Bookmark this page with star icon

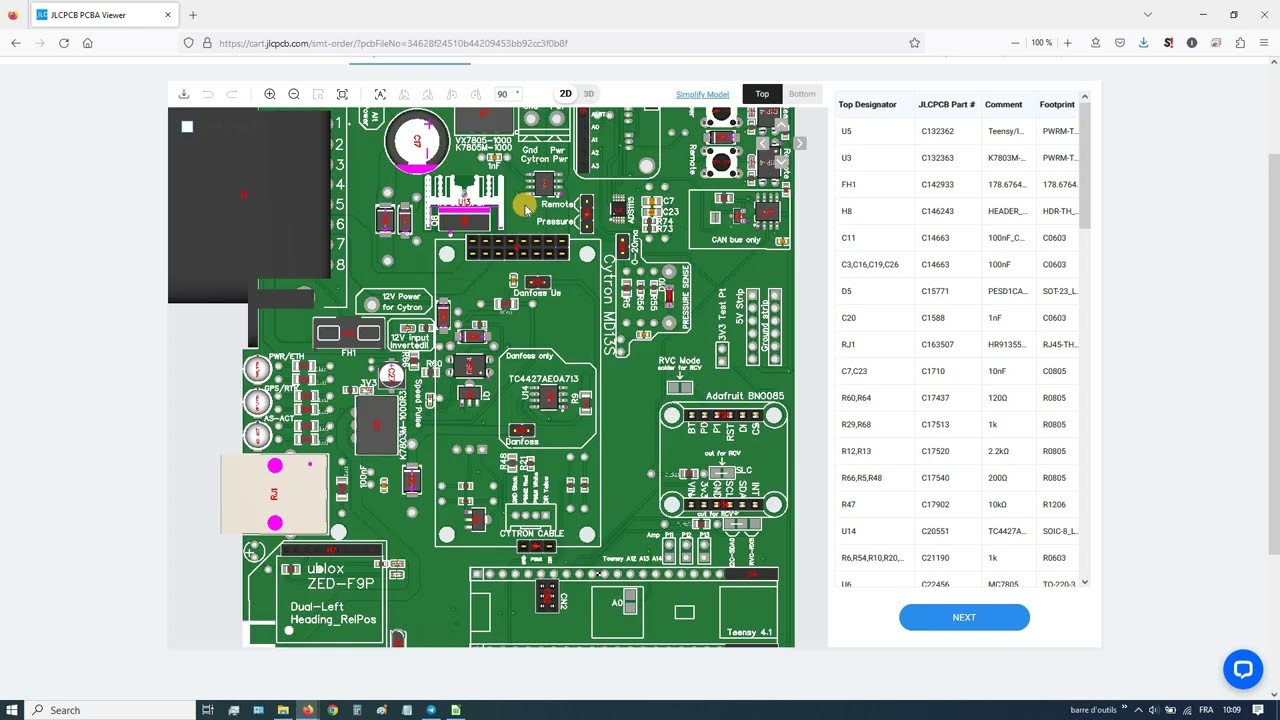click(914, 43)
